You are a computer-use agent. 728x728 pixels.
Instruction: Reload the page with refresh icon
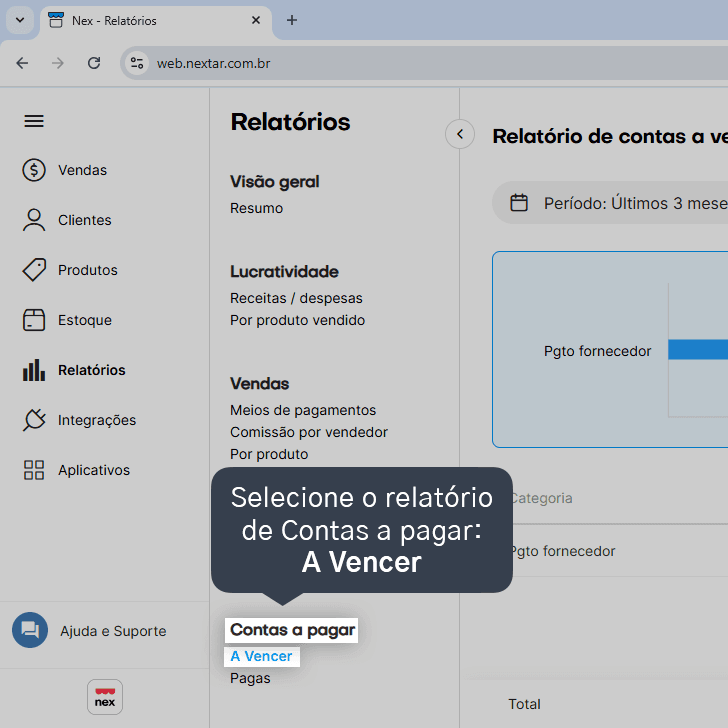[94, 63]
